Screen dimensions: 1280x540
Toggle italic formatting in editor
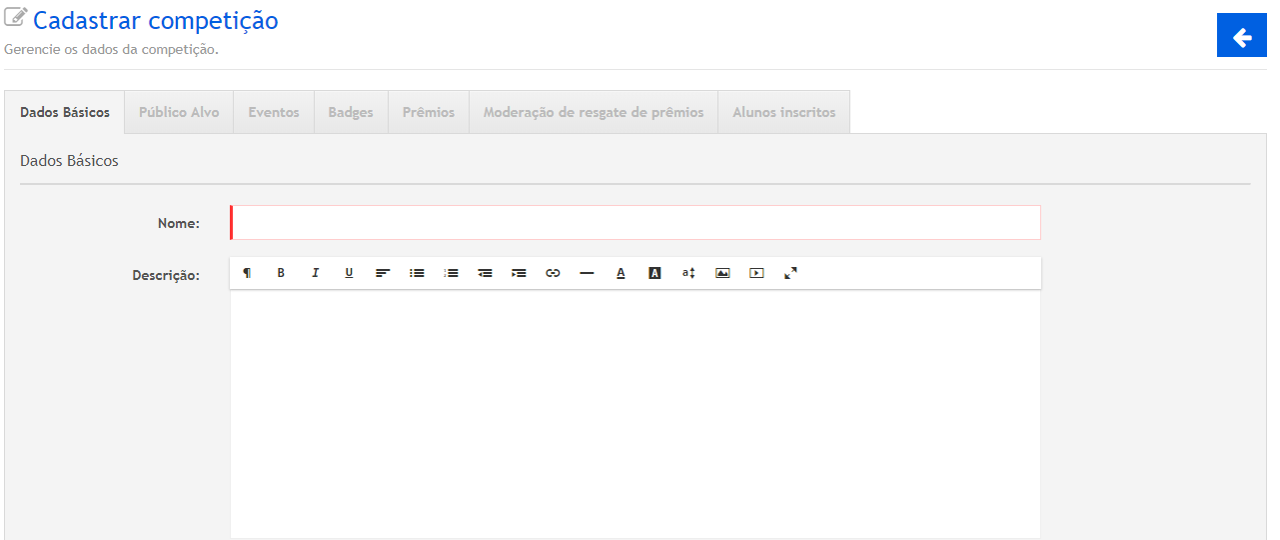(x=315, y=273)
